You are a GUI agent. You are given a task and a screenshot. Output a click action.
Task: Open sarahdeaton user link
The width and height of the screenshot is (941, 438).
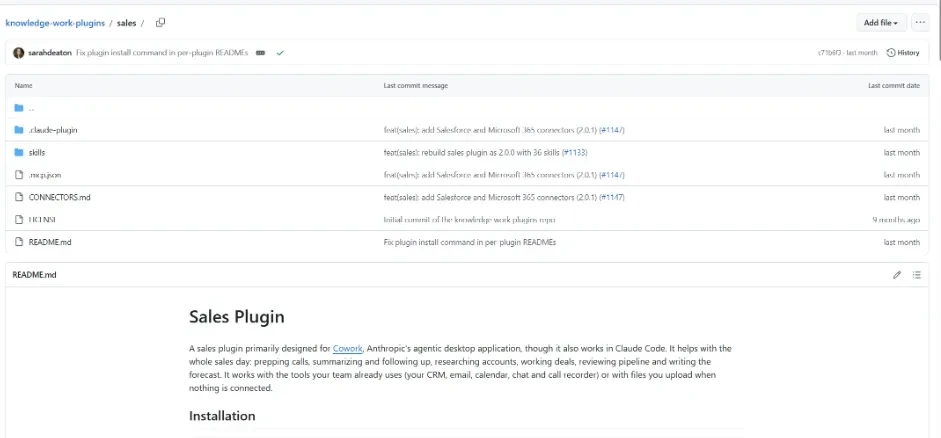[x=50, y=53]
